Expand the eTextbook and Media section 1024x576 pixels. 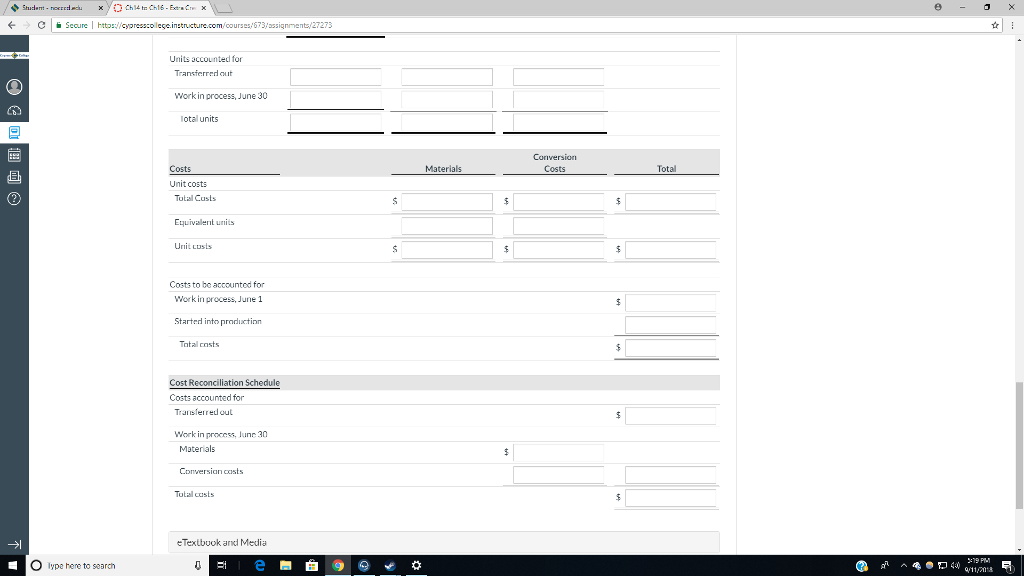444,542
